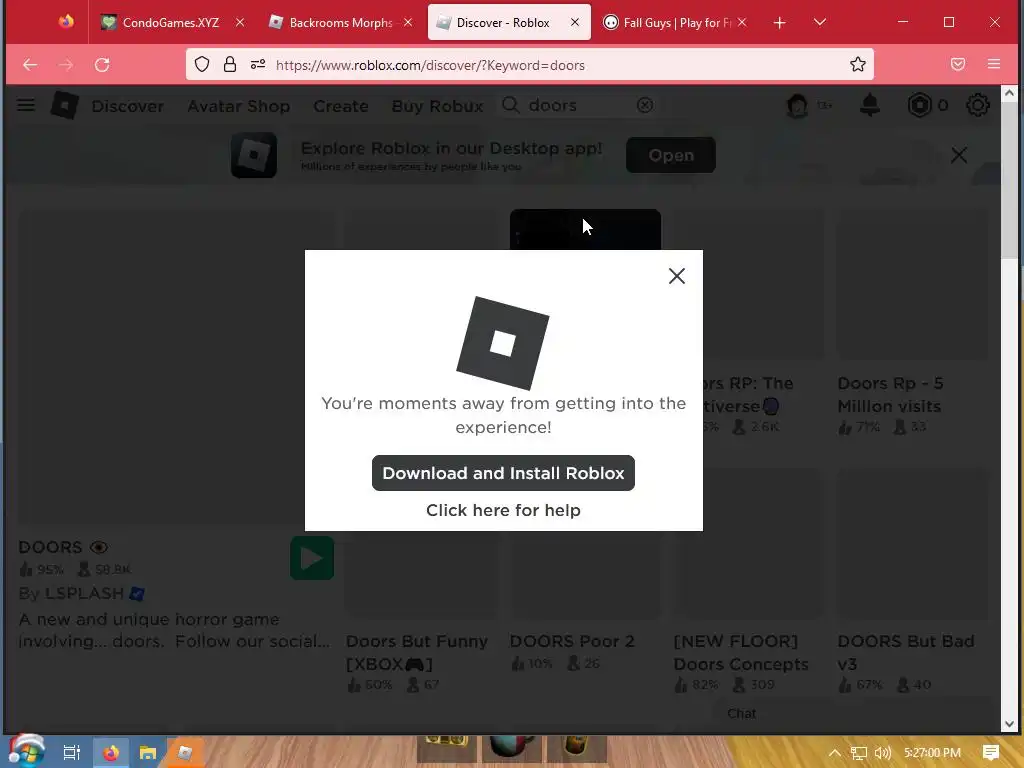Open the Discover menu item
1024x768 pixels.
tap(127, 106)
